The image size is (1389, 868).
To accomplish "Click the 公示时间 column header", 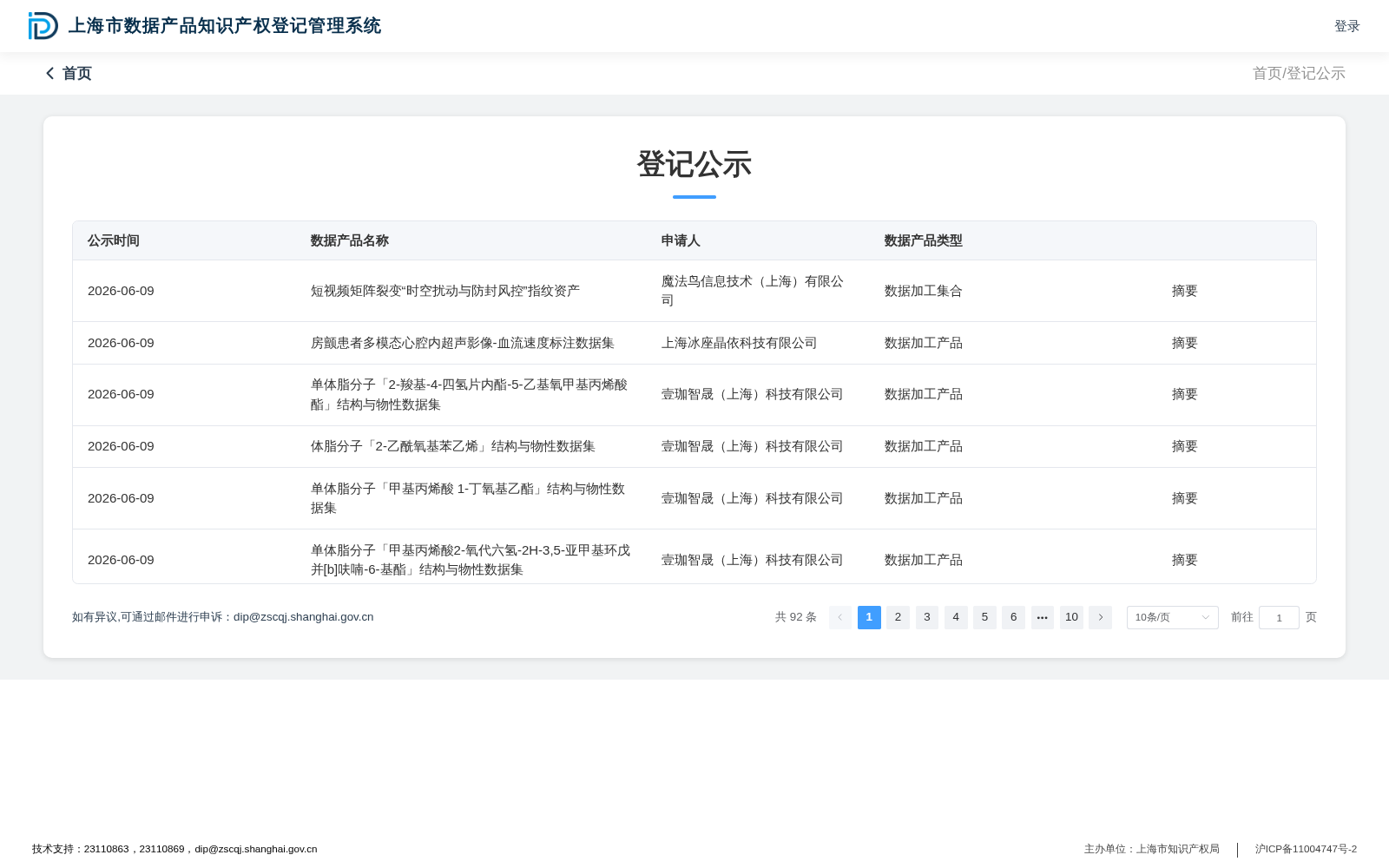I will [x=114, y=240].
